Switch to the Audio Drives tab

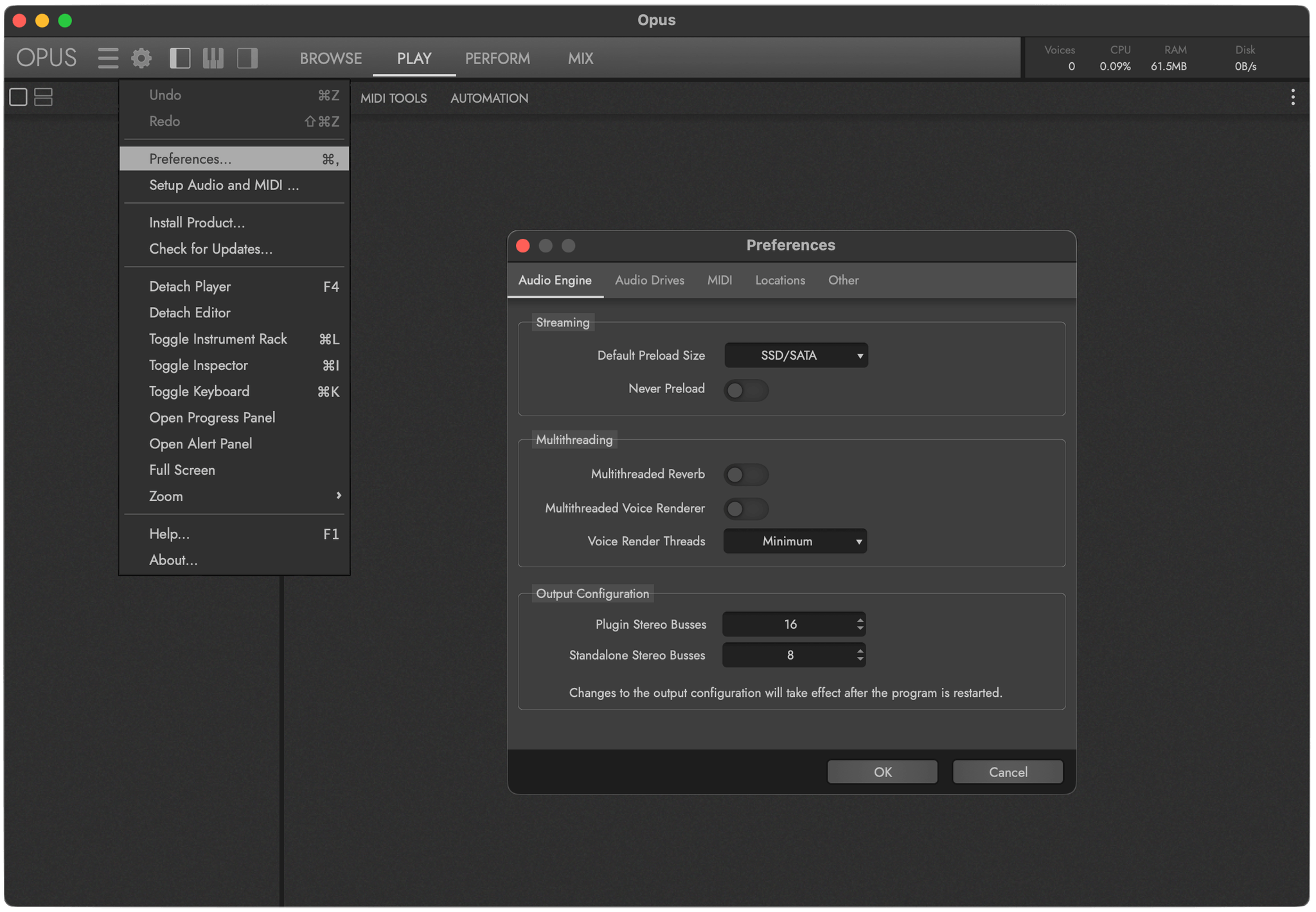click(x=650, y=280)
